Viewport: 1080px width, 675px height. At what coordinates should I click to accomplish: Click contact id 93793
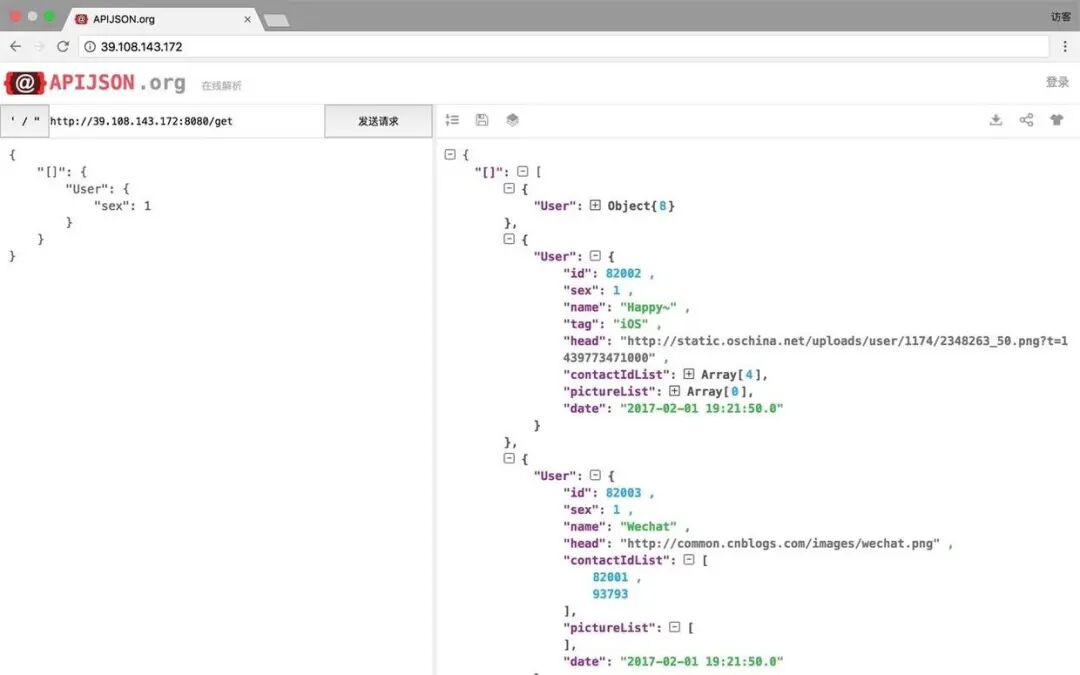tap(610, 594)
